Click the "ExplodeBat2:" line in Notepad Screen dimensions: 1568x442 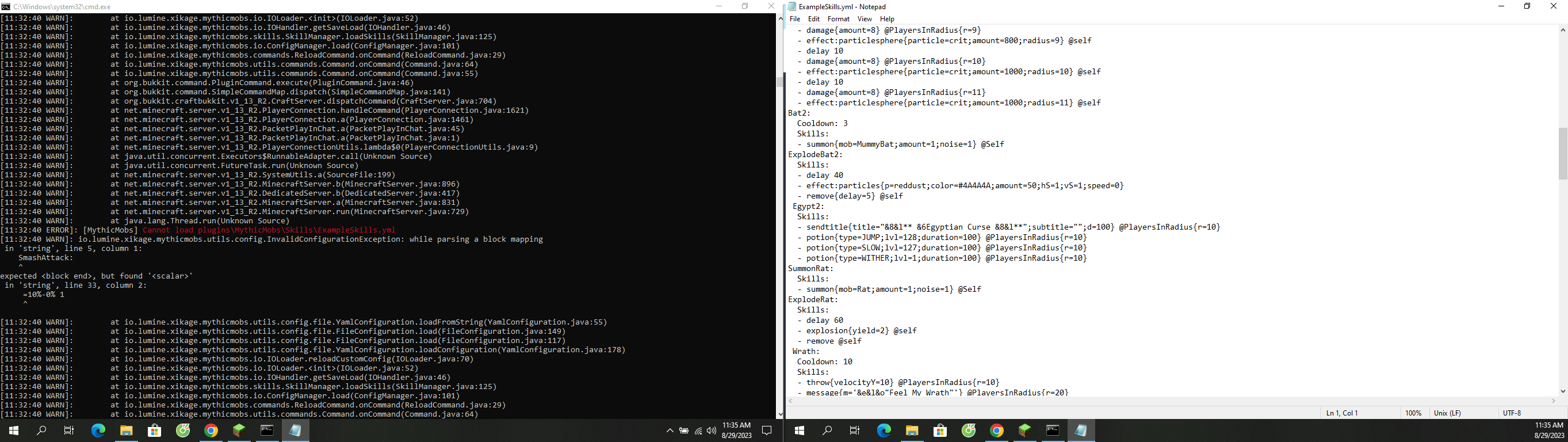[x=816, y=155]
